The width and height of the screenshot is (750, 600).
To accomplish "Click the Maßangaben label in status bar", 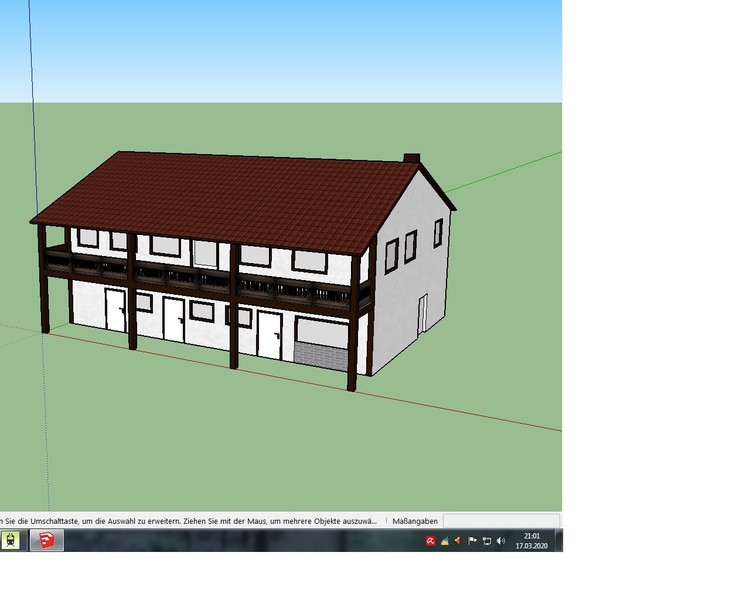I will coord(415,521).
